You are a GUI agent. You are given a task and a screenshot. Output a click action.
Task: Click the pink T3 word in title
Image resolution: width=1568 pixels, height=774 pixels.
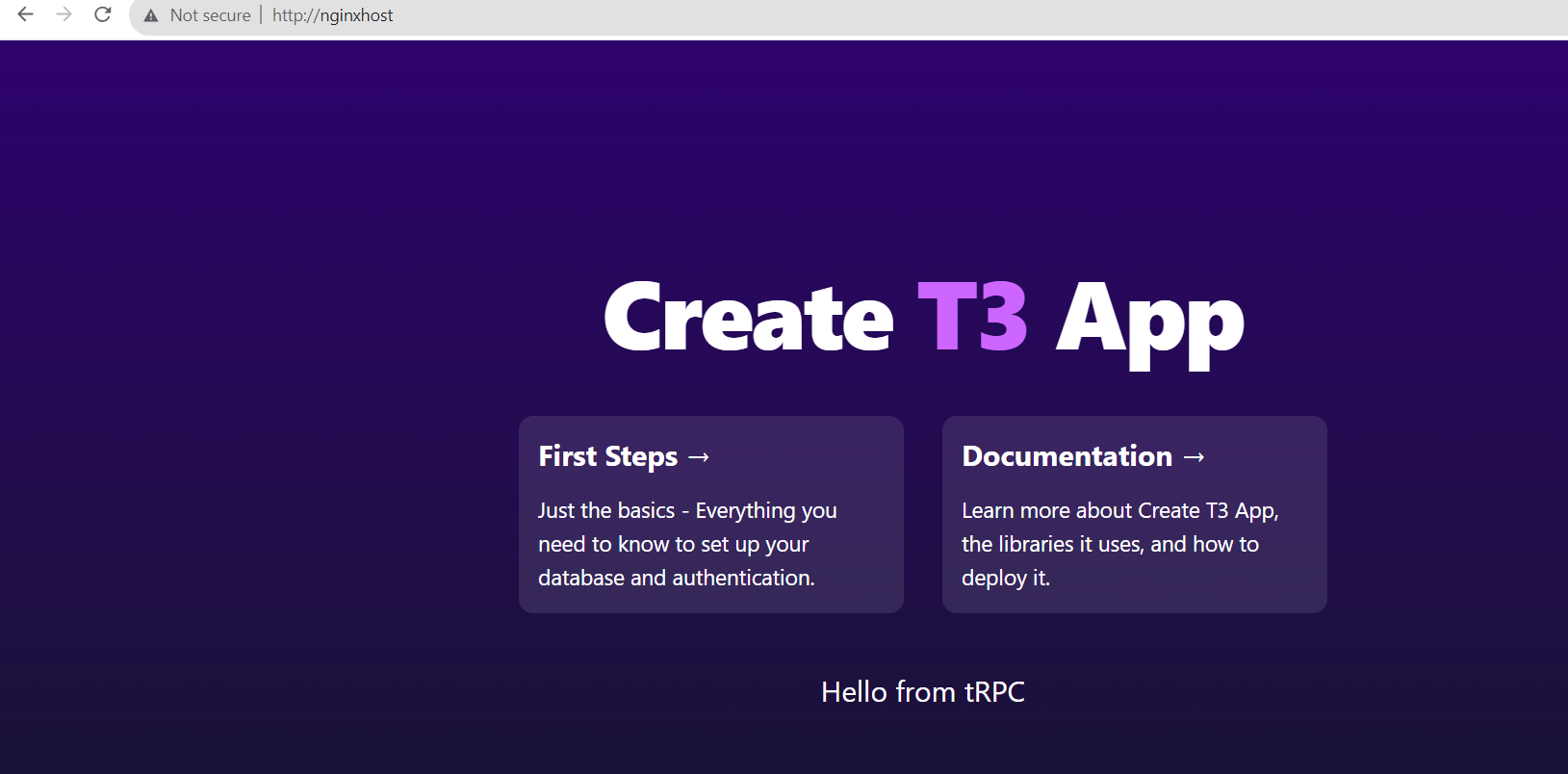click(x=973, y=317)
